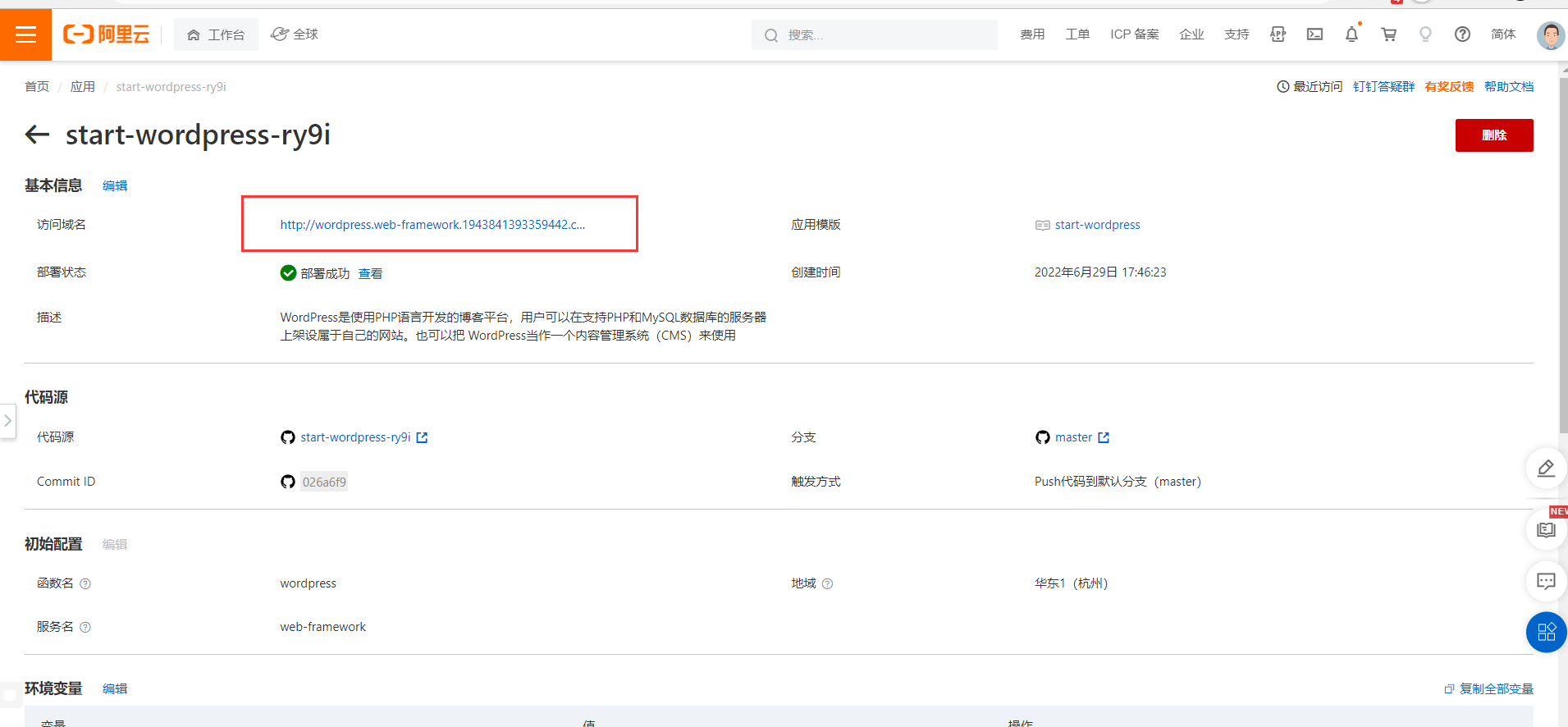
Task: Open the 费用 menu
Action: point(1032,34)
